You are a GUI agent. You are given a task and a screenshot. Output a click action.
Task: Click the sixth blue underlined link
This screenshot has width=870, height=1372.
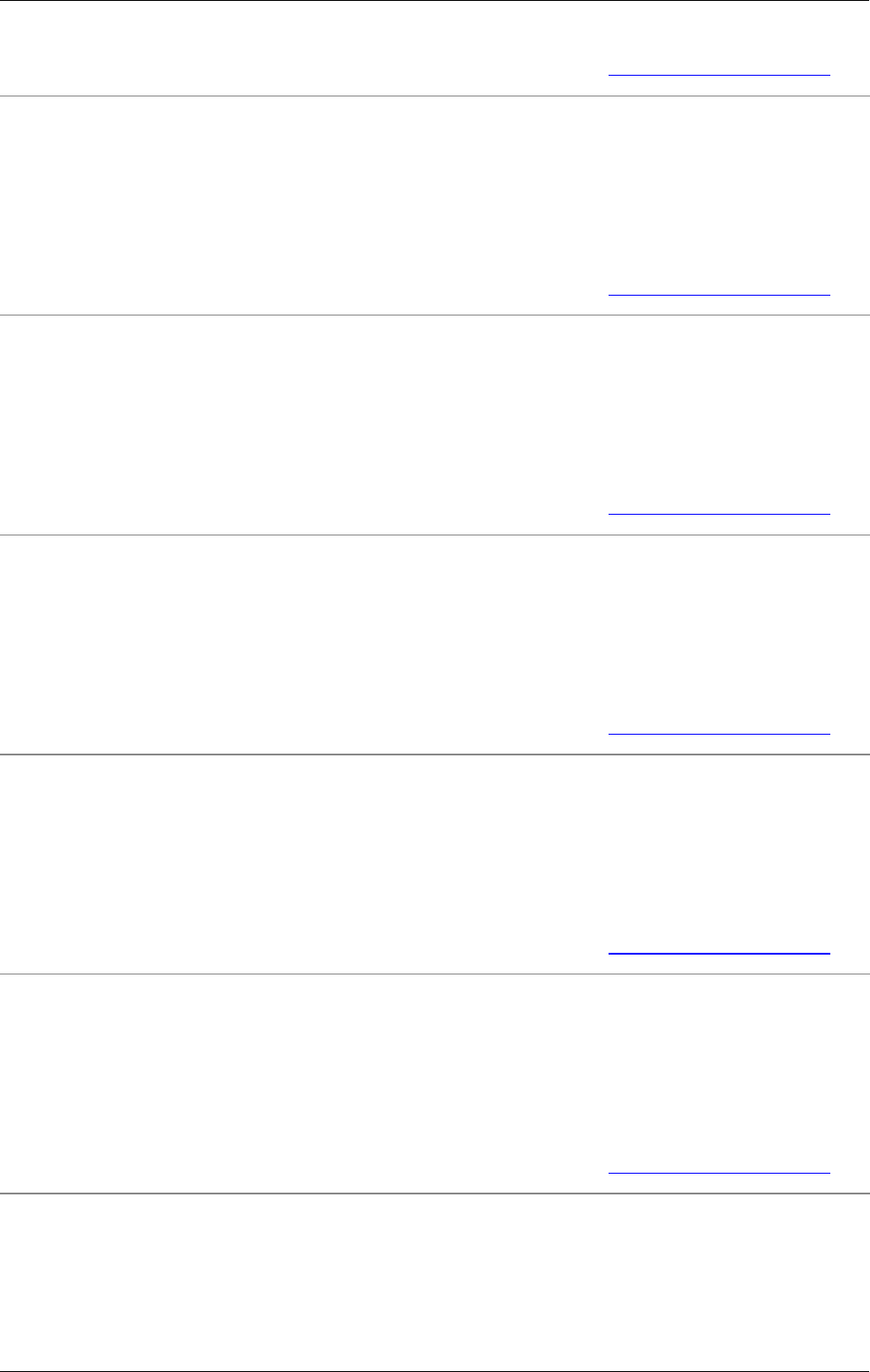point(719,1173)
